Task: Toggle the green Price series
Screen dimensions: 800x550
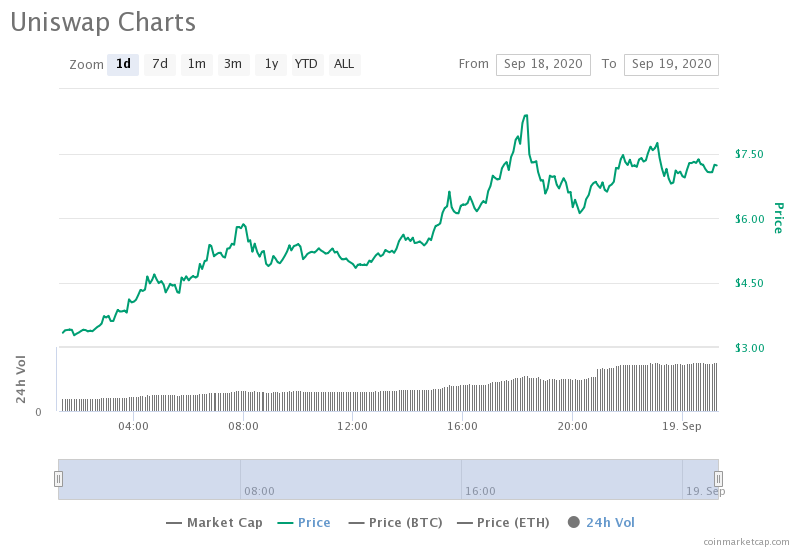Action: pos(304,522)
